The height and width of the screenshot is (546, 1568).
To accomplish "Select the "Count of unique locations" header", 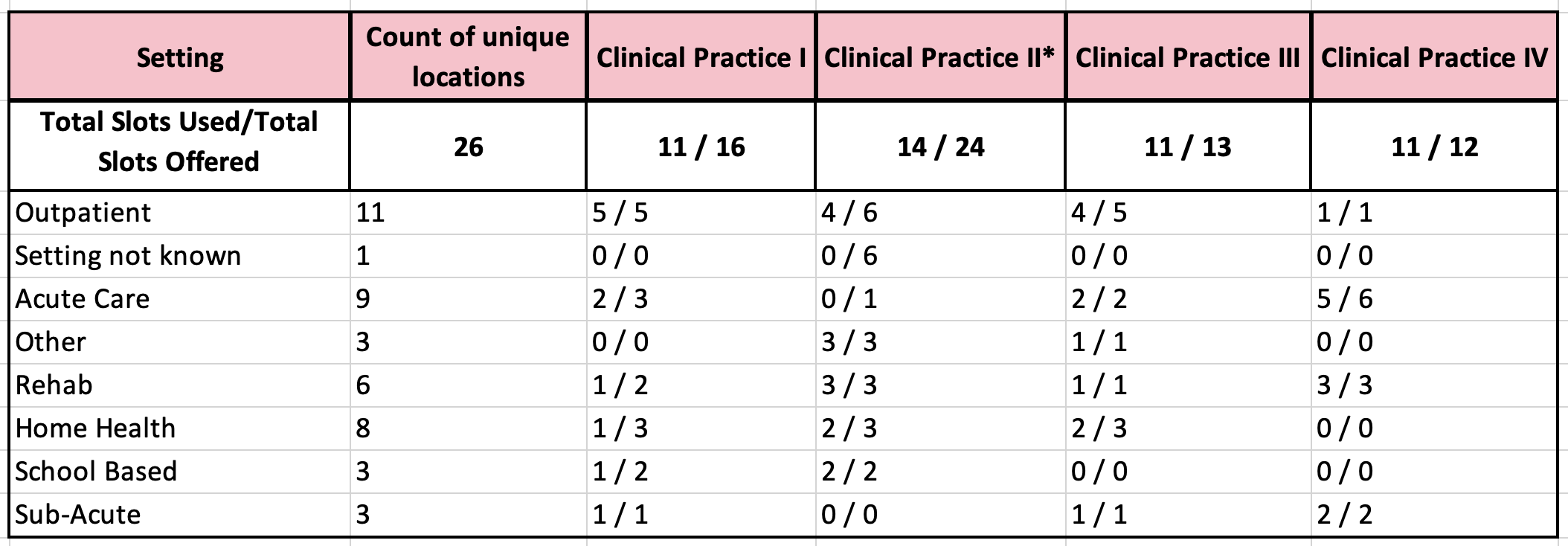I will point(468,57).
